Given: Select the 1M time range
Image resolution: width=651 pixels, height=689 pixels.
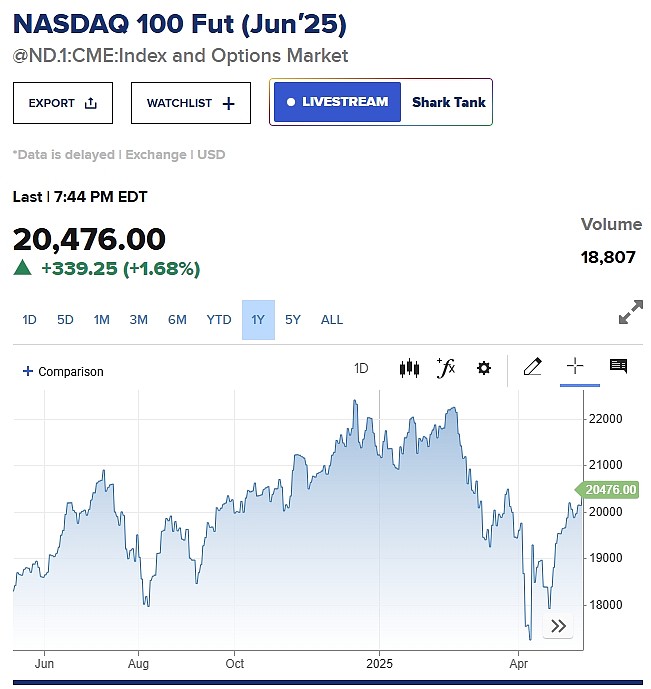Looking at the screenshot, I should [101, 319].
